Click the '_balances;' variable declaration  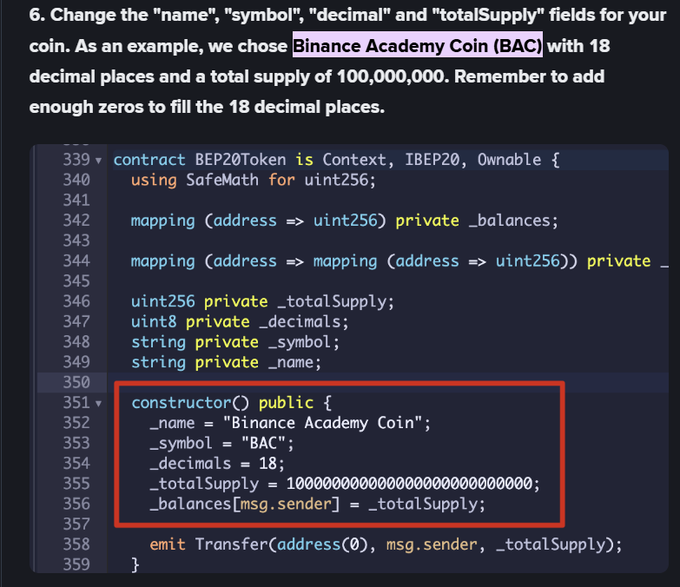(514, 221)
